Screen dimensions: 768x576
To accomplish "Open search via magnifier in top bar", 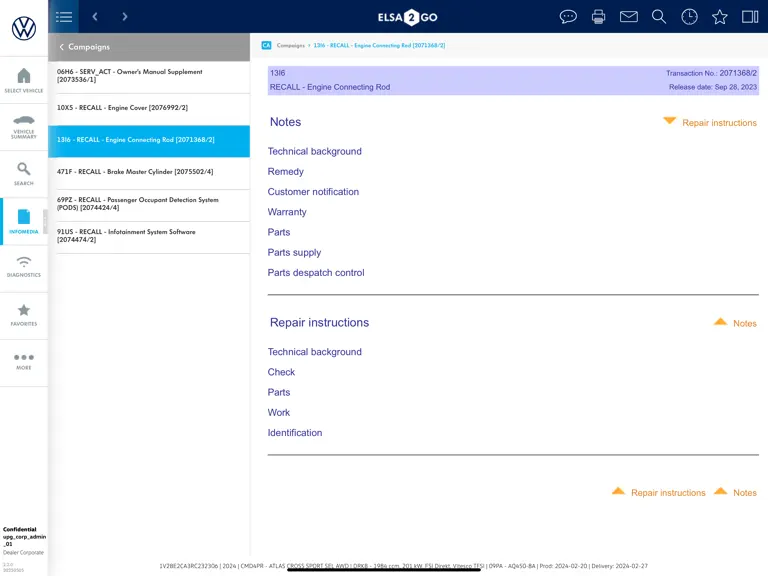I will coord(659,17).
